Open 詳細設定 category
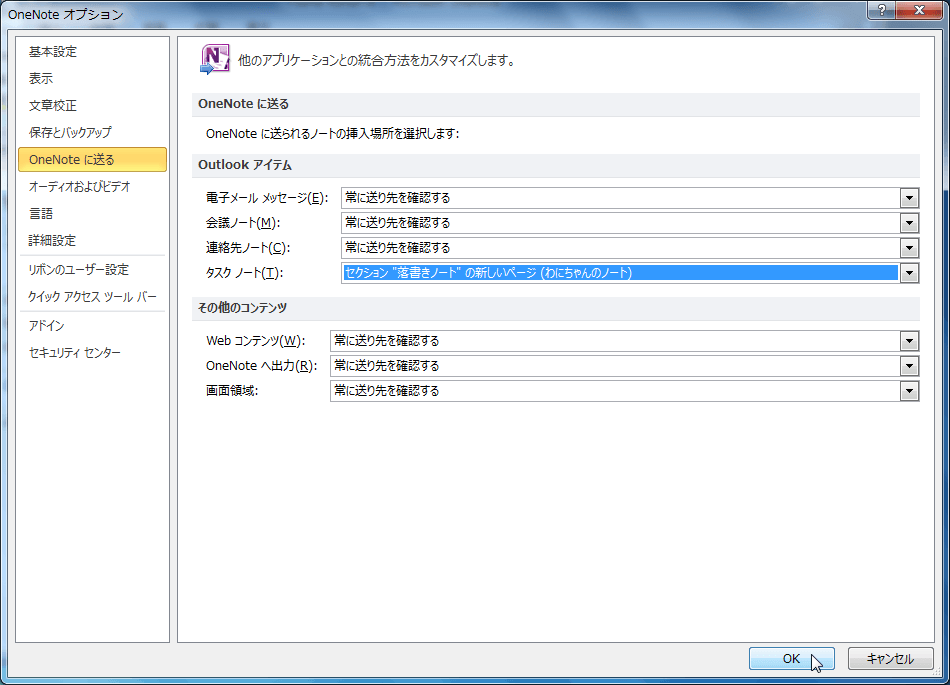Screen dimensions: 950x685 point(52,240)
